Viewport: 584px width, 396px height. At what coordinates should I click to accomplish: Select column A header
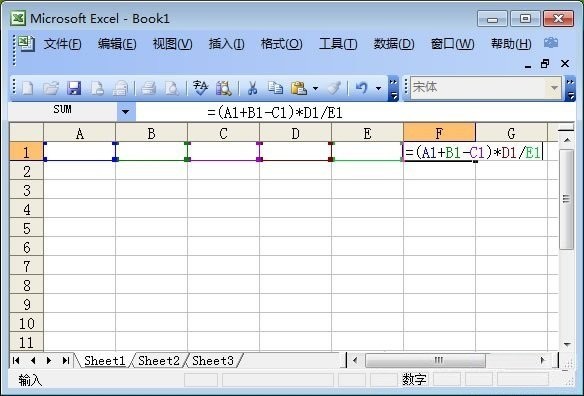click(x=79, y=133)
